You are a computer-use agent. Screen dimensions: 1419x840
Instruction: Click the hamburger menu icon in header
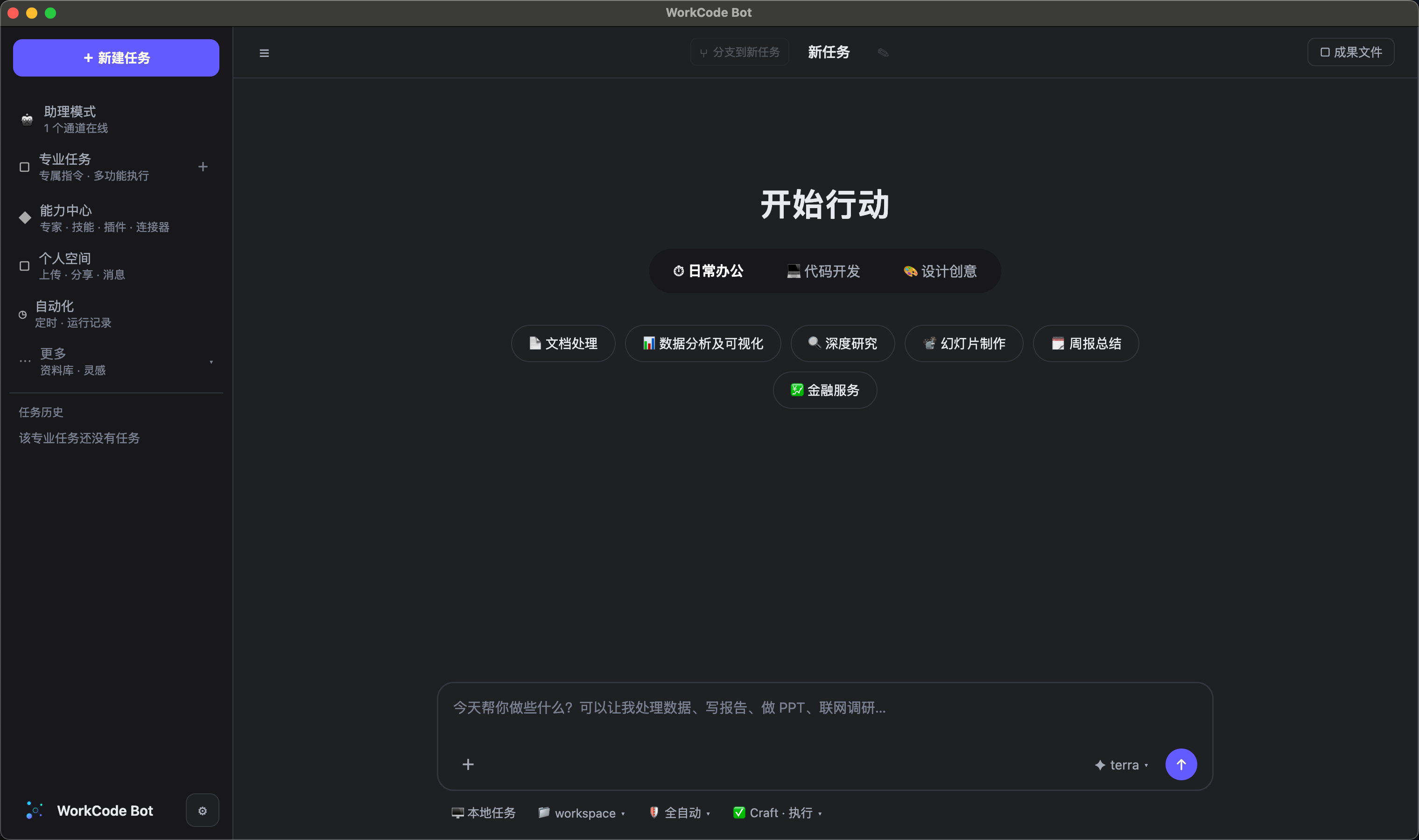click(264, 53)
